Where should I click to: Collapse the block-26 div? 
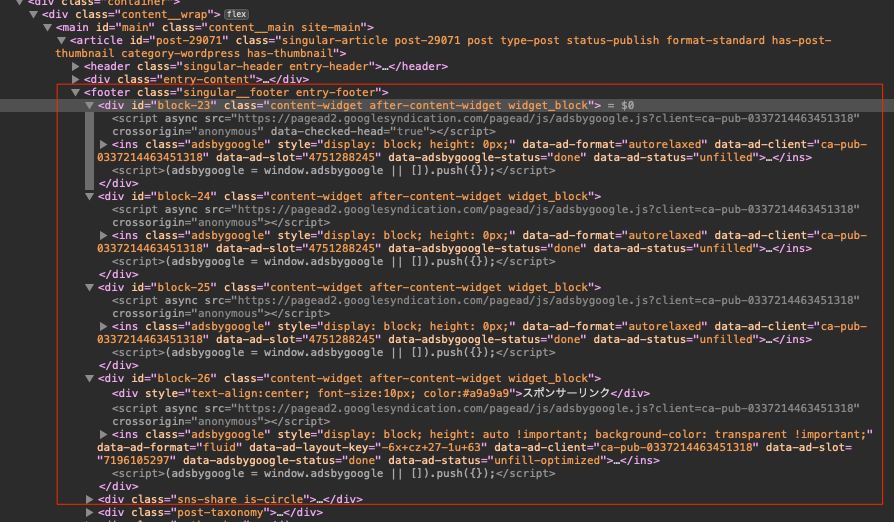[90, 378]
